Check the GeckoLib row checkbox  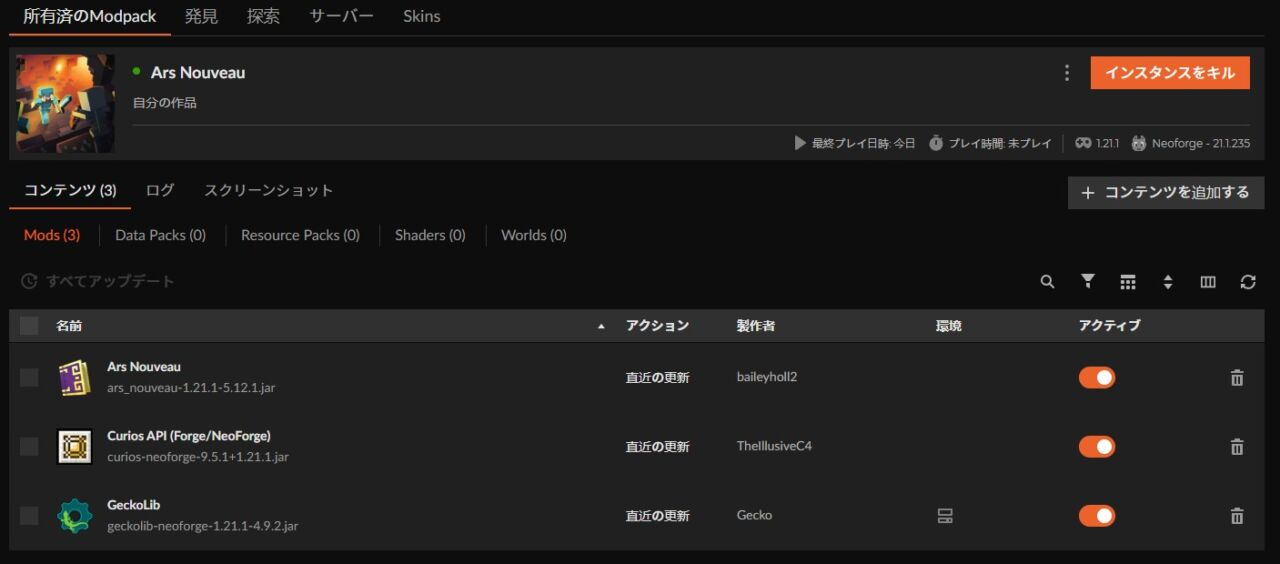click(x=29, y=515)
